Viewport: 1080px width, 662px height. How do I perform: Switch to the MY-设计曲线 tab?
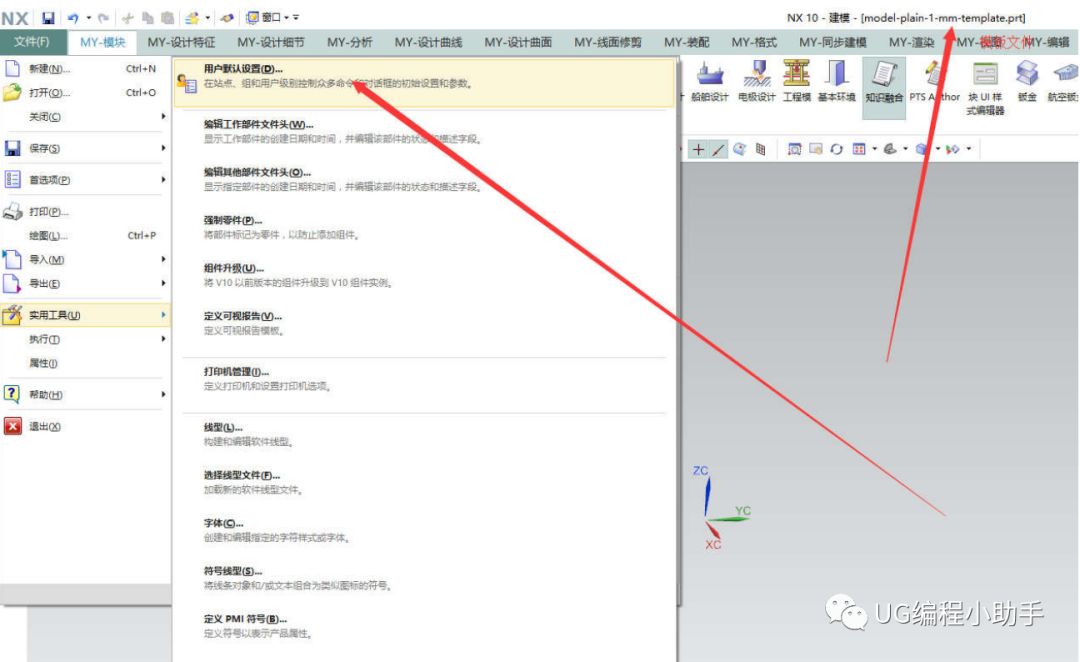pos(428,42)
